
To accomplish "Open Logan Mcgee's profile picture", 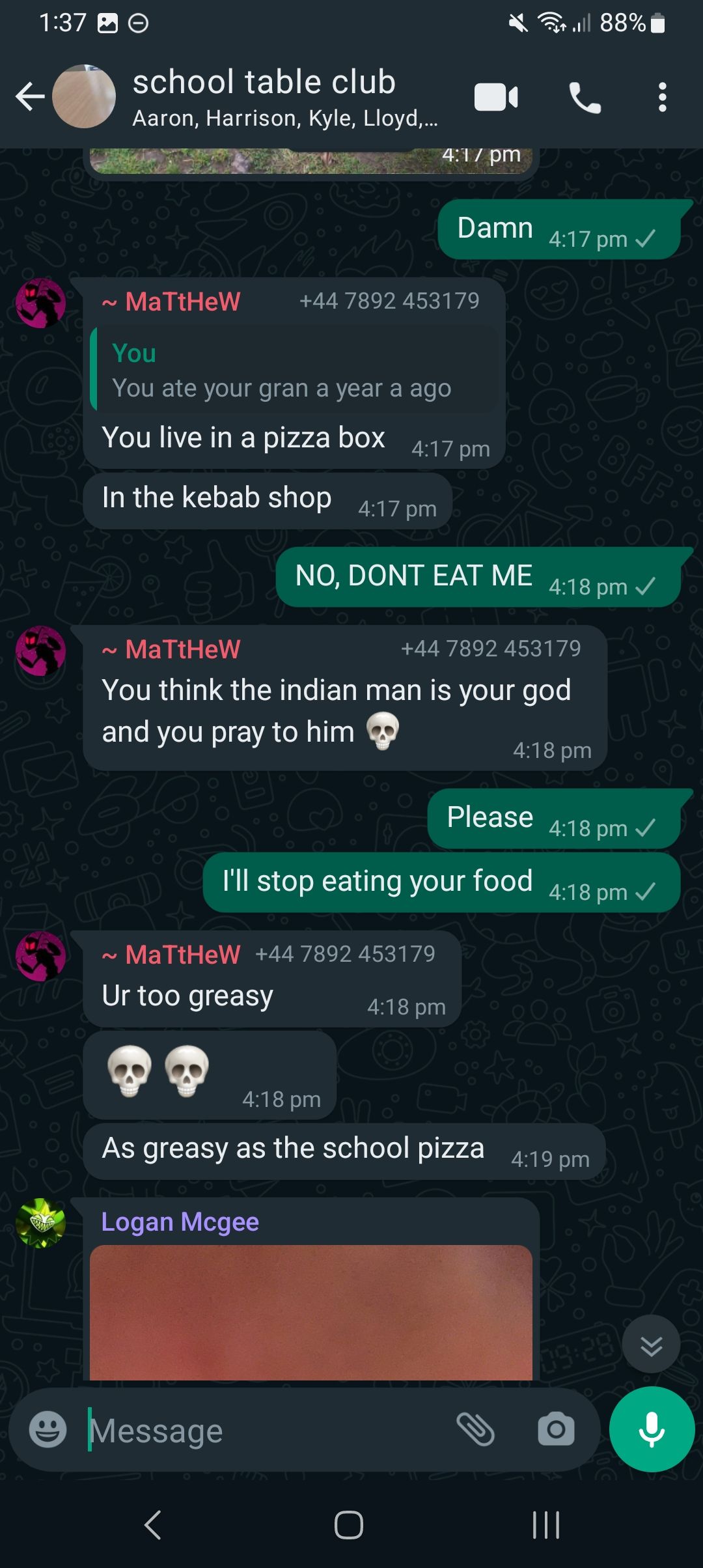I will (40, 1224).
